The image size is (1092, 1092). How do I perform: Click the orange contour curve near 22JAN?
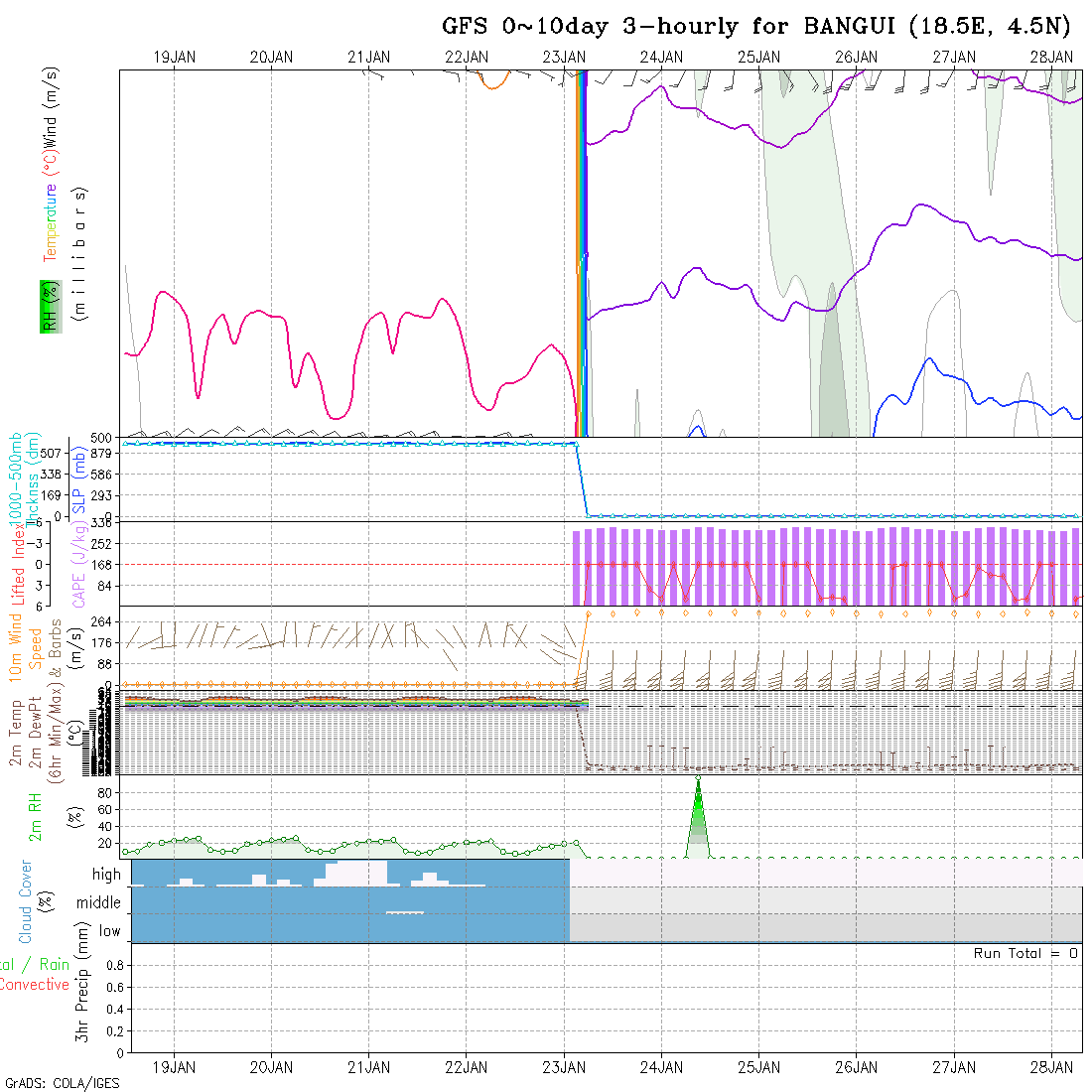pyautogui.click(x=490, y=82)
